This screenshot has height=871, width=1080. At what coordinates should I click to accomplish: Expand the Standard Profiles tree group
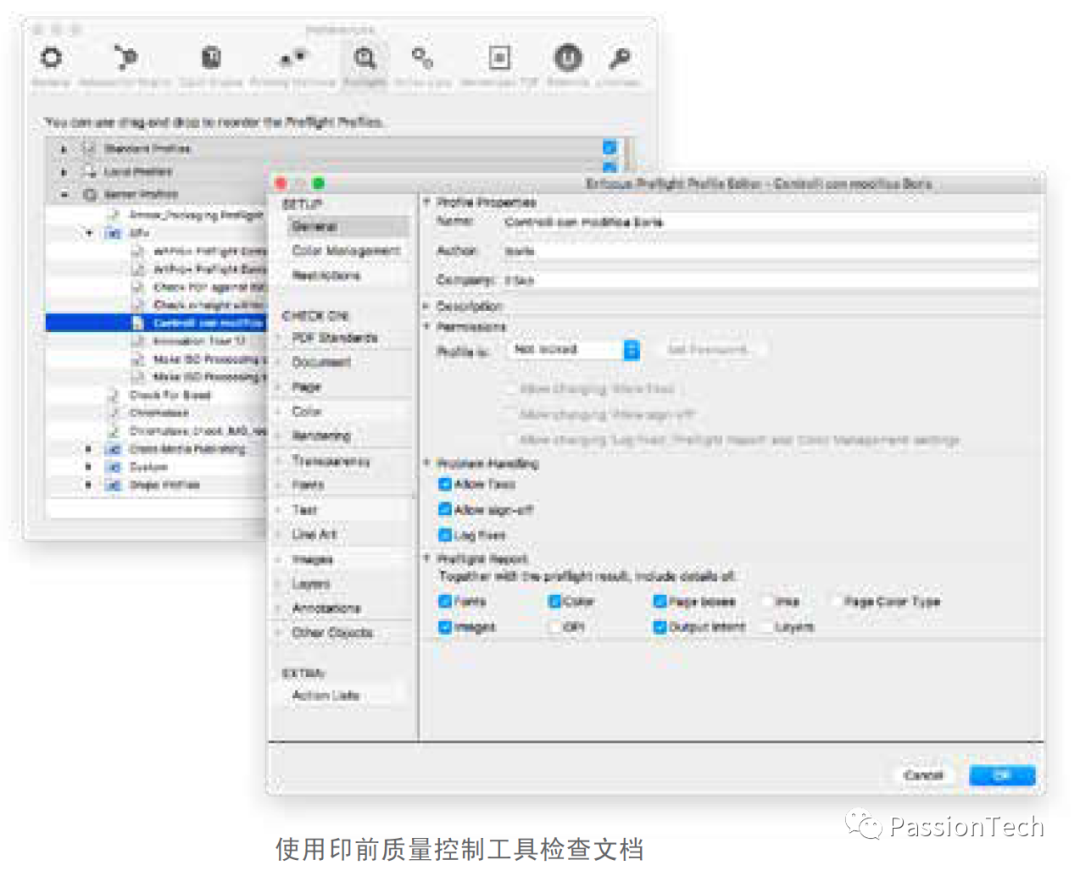click(x=64, y=148)
